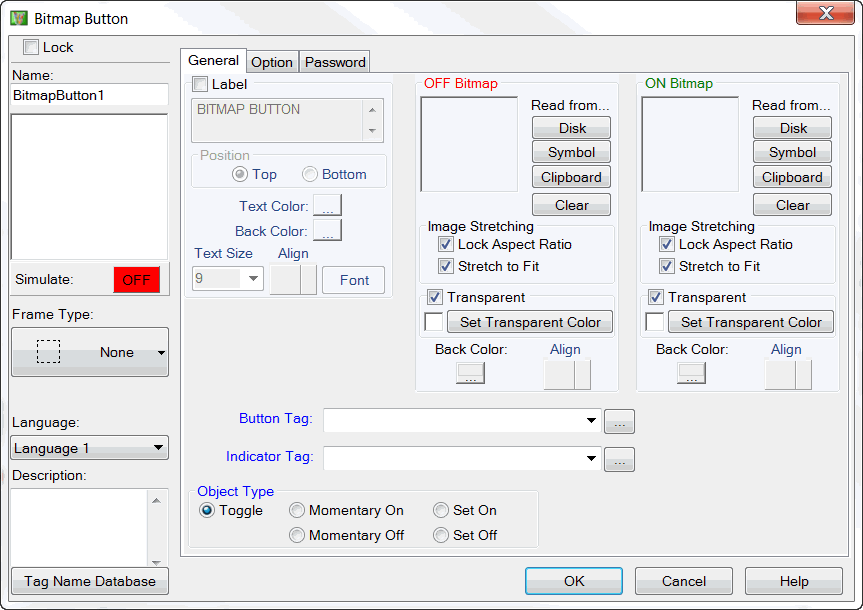This screenshot has height=610, width=863.
Task: Open the Text Size dropdown
Action: point(253,279)
